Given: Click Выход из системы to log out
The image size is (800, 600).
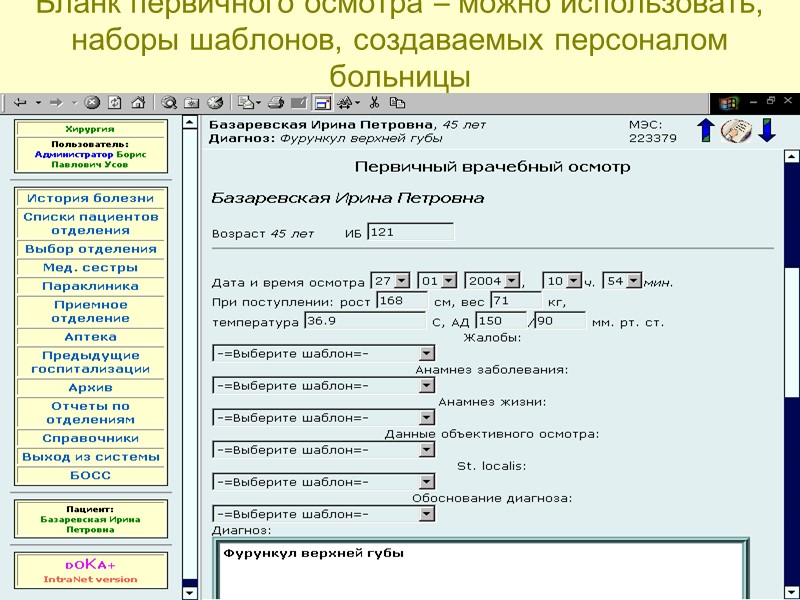Looking at the screenshot, I should coord(90,457).
